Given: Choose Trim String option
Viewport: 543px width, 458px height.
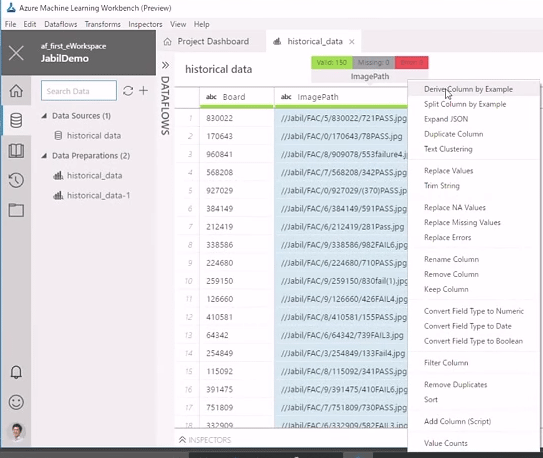Looking at the screenshot, I should click(x=442, y=186).
